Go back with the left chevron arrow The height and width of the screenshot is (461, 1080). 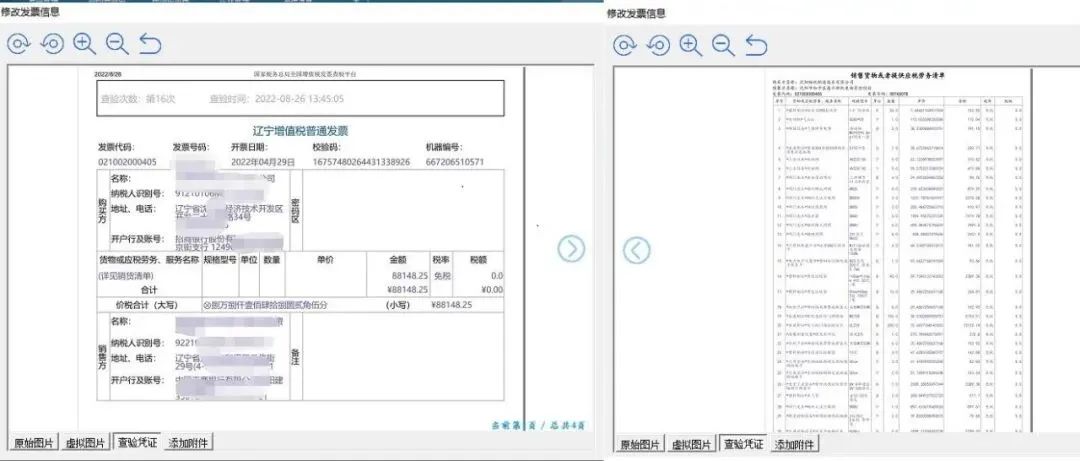637,250
